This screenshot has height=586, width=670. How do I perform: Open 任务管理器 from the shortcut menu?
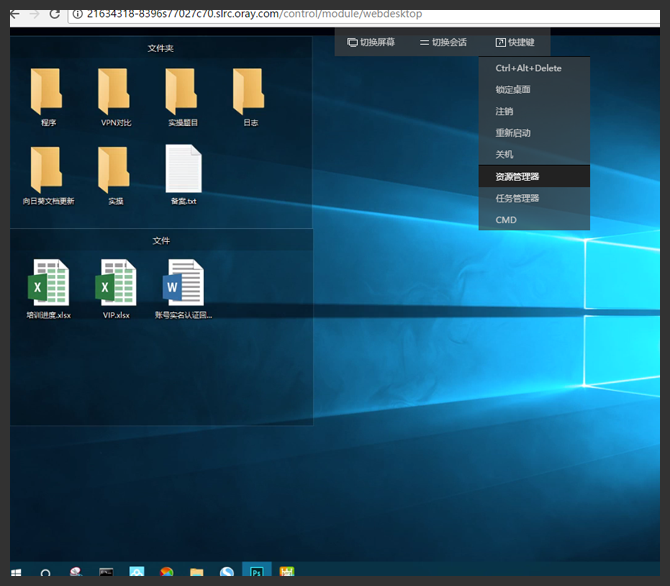(534, 198)
